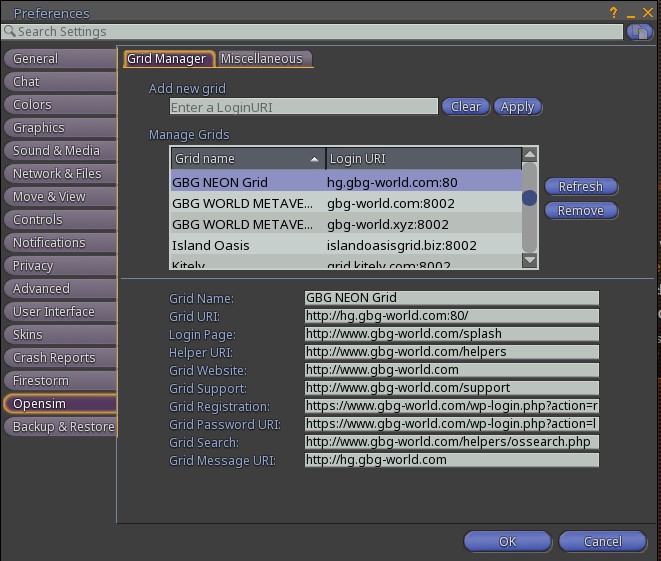Click the Enter a LoginURI field
Screen dimensions: 661x561
[x=303, y=107]
